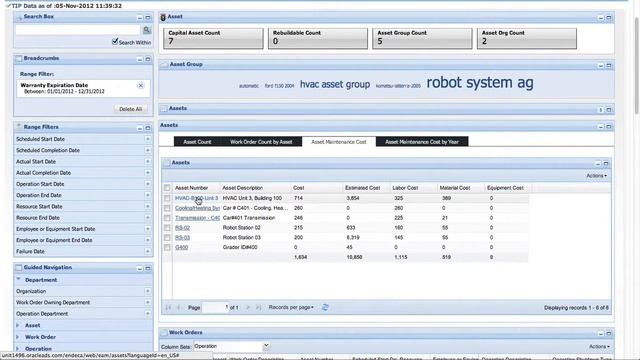Go to next page of Assets table
Viewport: 640px width, 360px height.
248,307
